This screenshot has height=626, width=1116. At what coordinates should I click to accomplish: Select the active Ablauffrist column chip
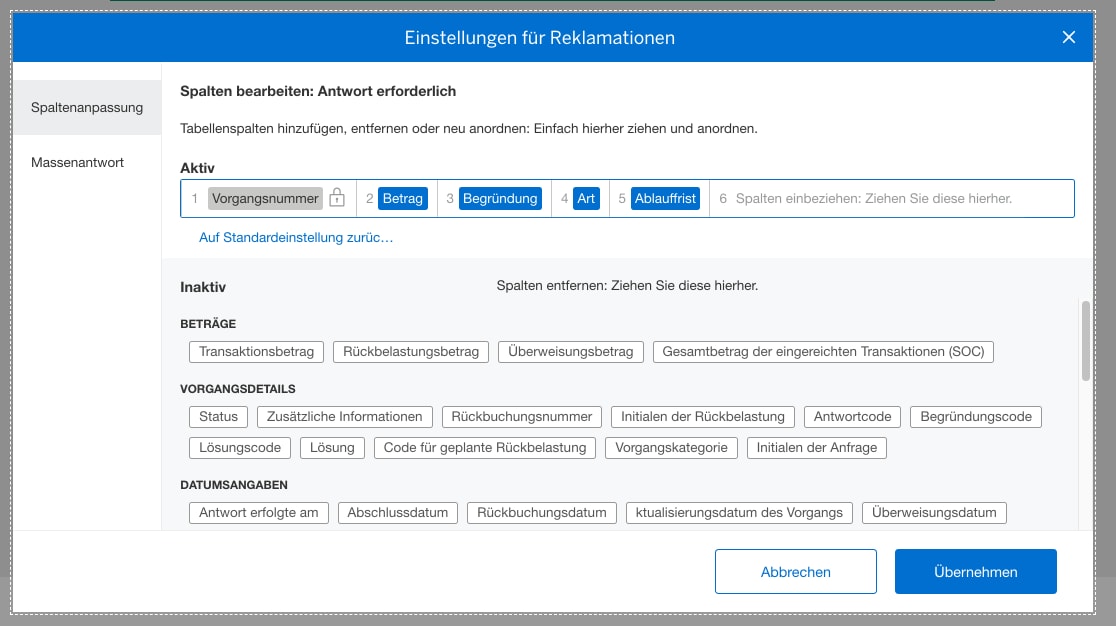click(x=664, y=198)
